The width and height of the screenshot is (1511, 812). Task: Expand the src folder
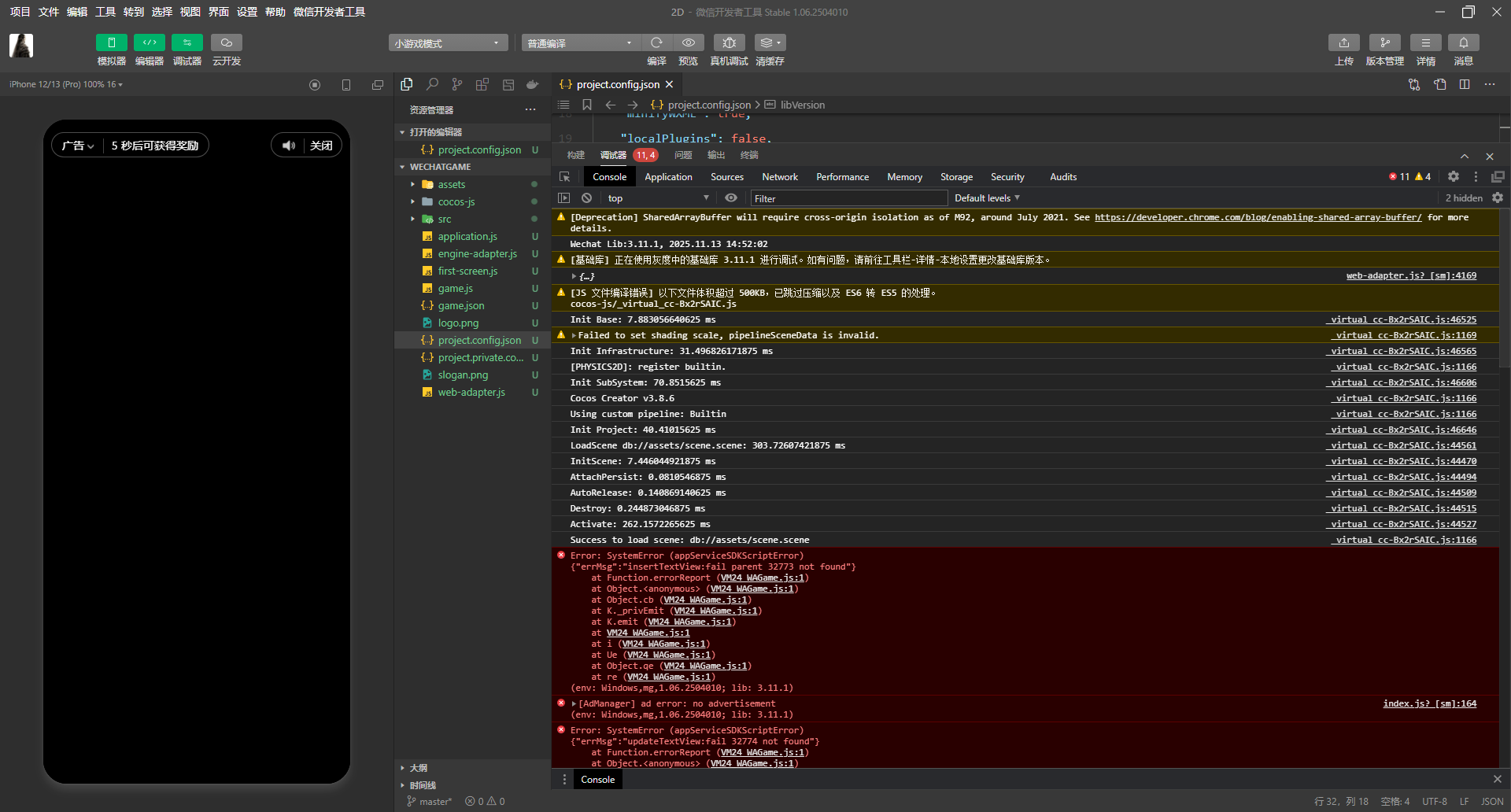click(412, 219)
